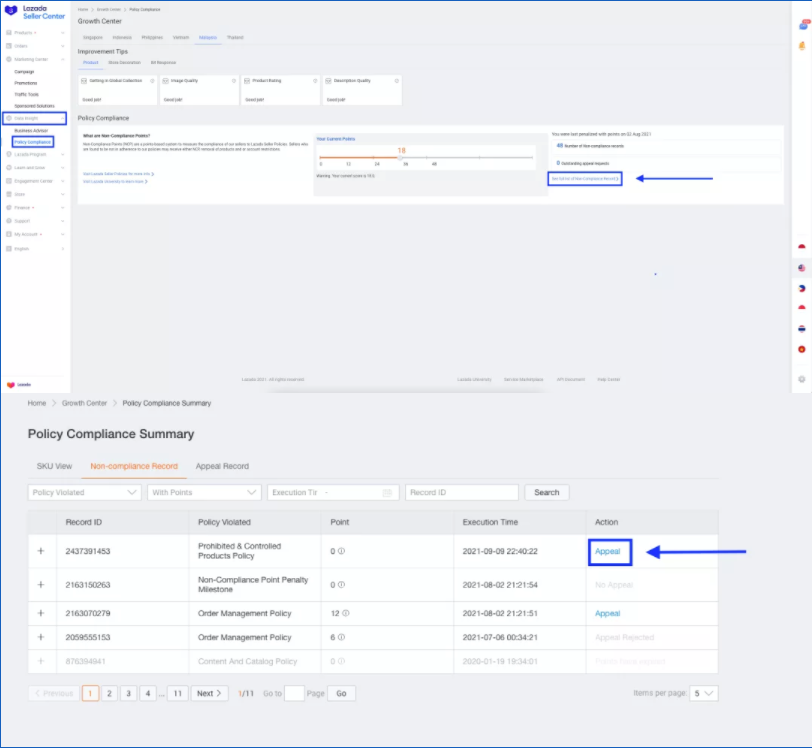The image size is (812, 748).
Task: Click info icon in record 2437391453 Point cell
Action: coord(341,551)
